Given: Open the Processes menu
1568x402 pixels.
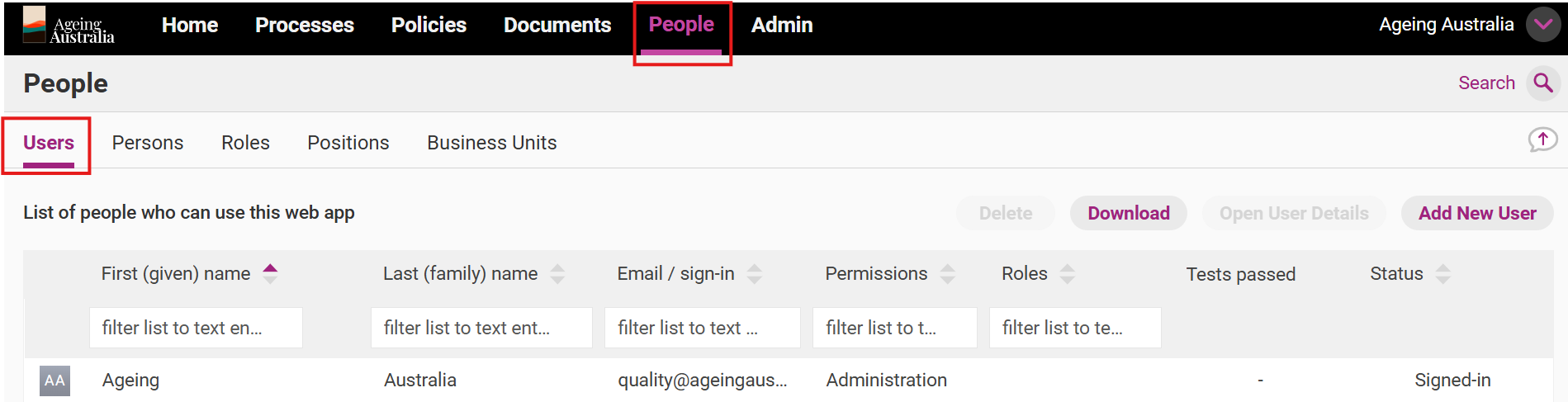Looking at the screenshot, I should [304, 26].
